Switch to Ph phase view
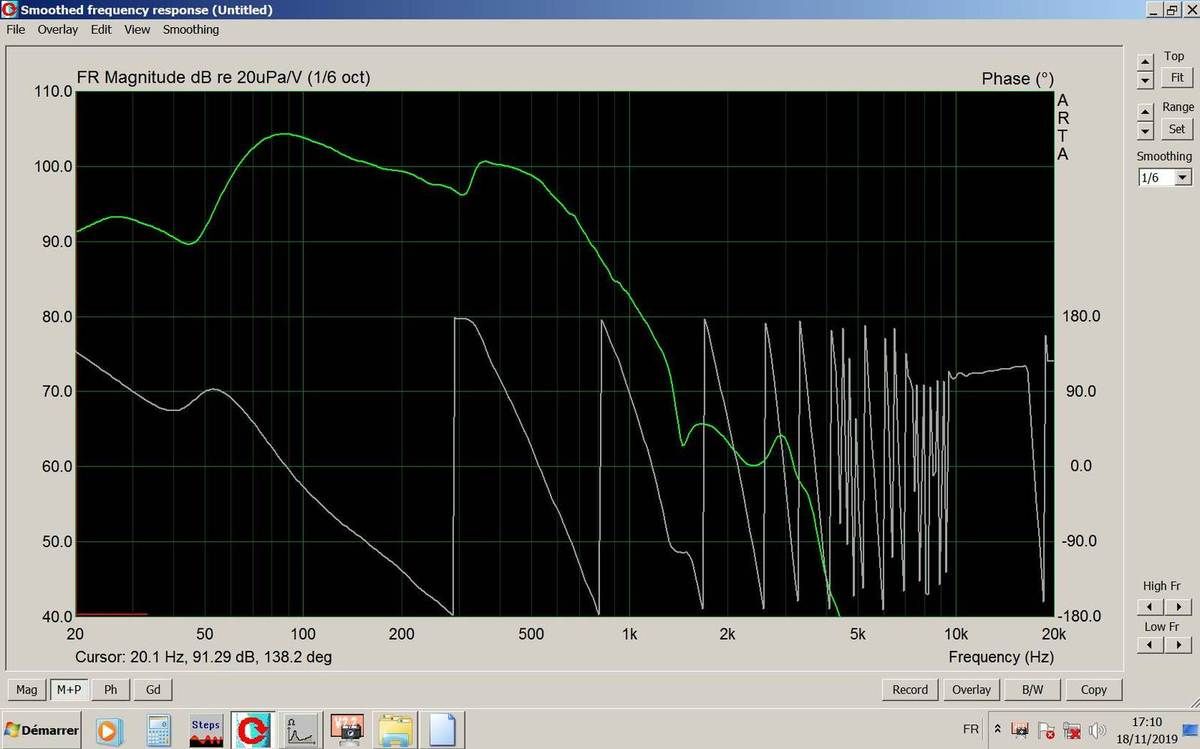 click(x=111, y=689)
